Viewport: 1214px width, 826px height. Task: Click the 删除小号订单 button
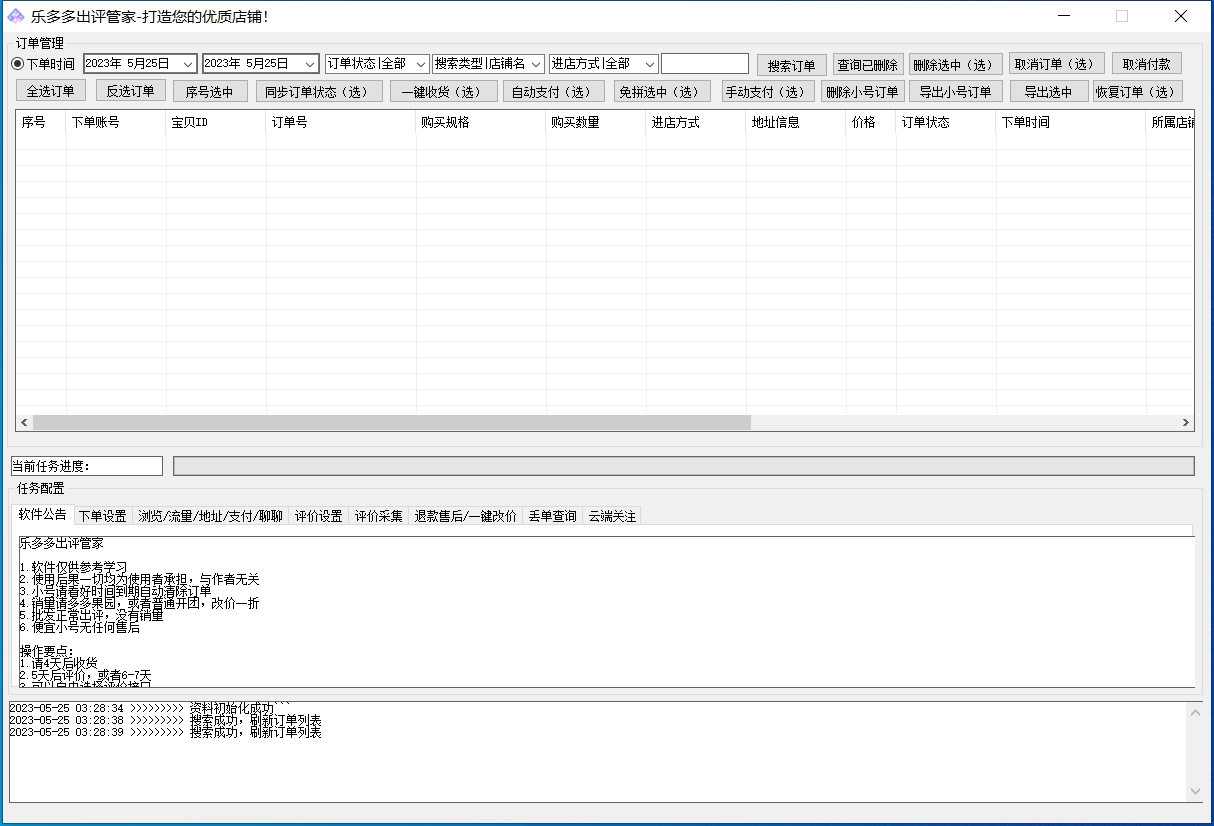pyautogui.click(x=863, y=91)
